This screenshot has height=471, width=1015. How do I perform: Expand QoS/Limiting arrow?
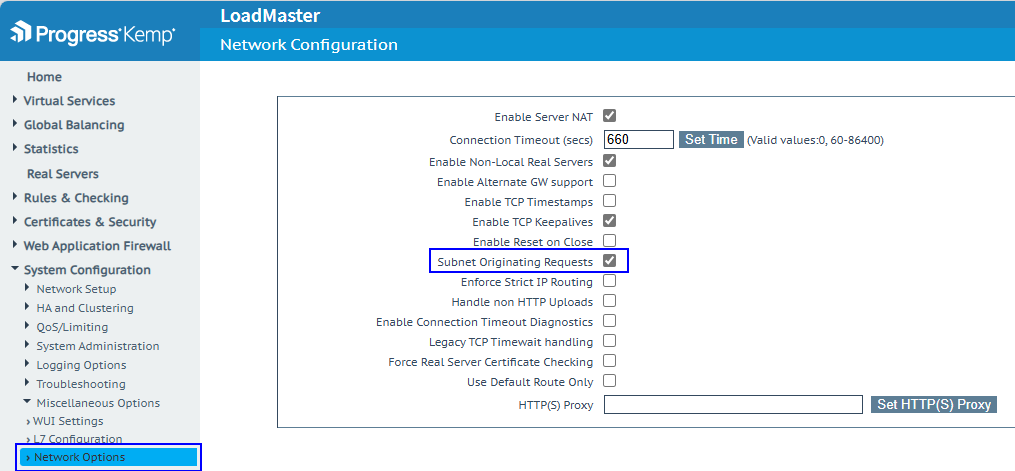(27, 325)
